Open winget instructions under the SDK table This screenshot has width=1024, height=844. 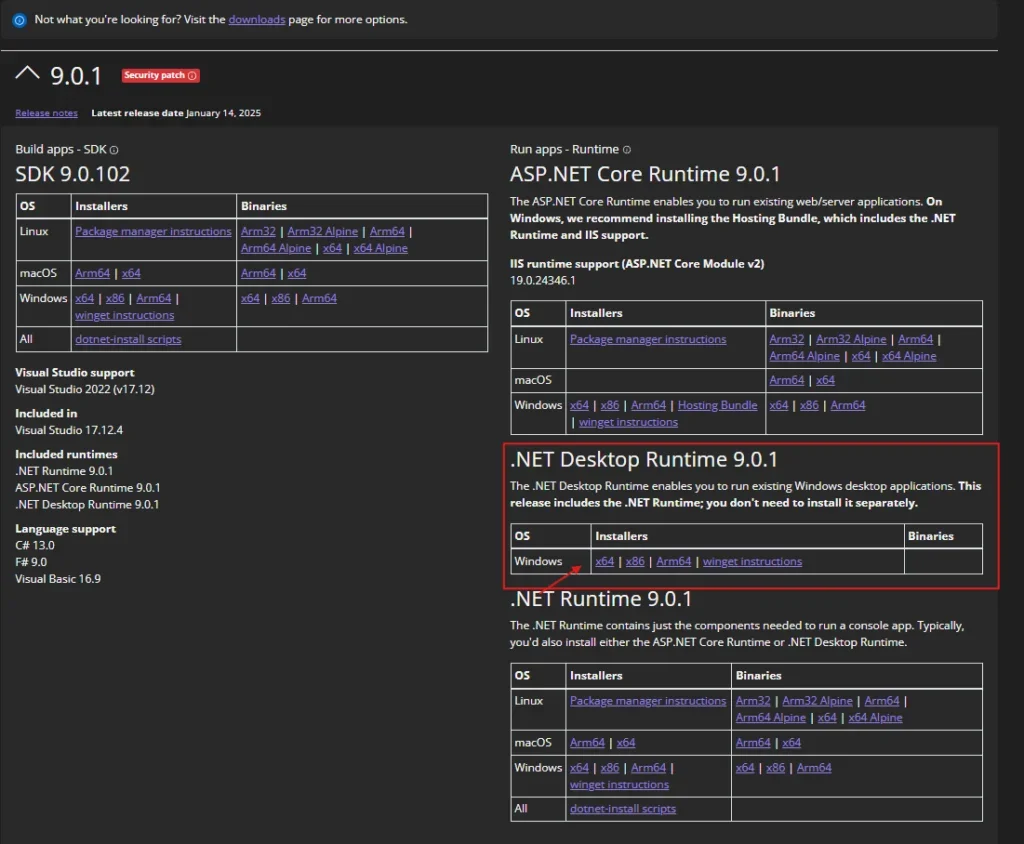(x=123, y=314)
